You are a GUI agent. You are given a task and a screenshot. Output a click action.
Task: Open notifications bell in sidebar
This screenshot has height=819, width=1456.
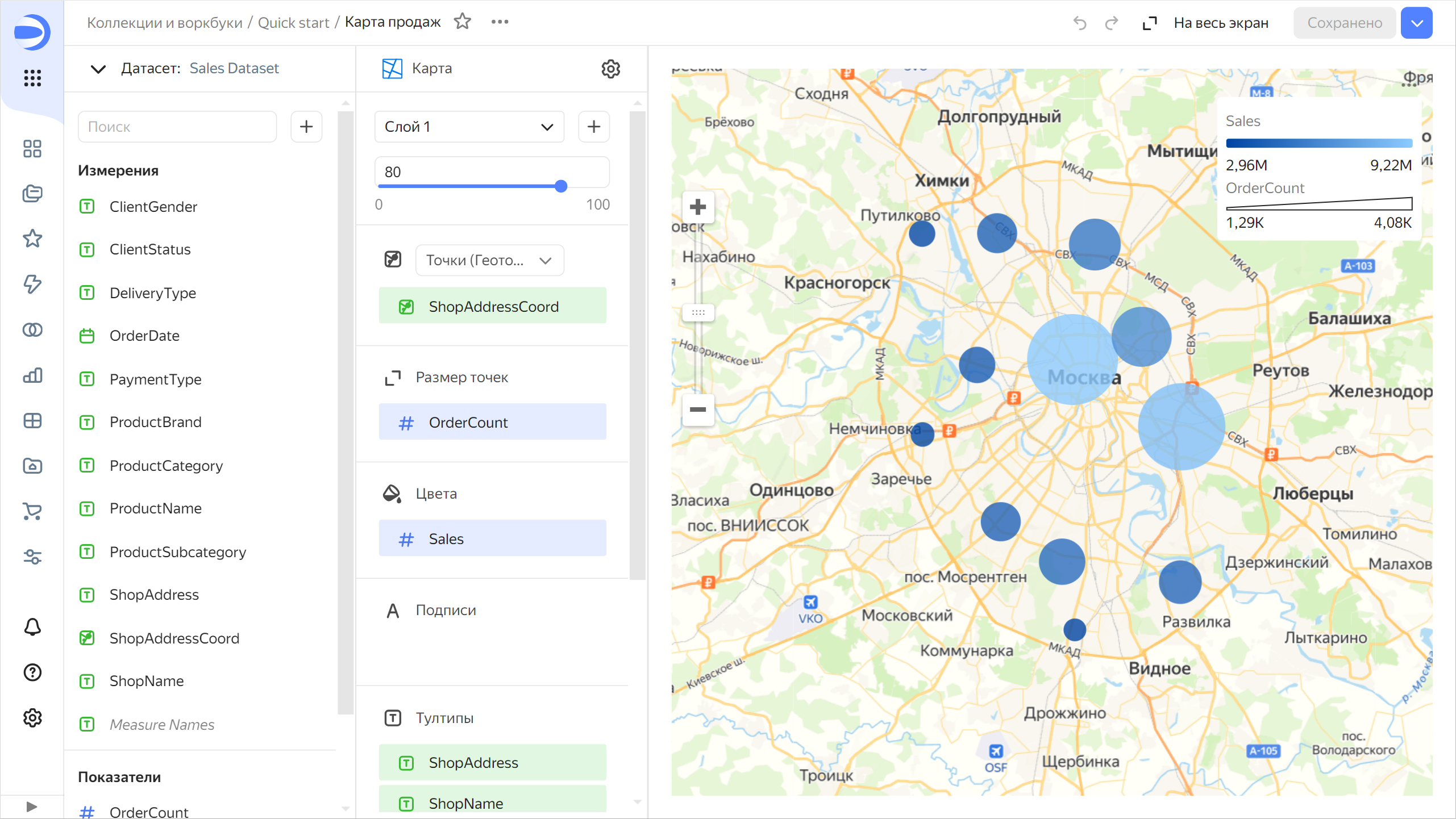(x=32, y=627)
